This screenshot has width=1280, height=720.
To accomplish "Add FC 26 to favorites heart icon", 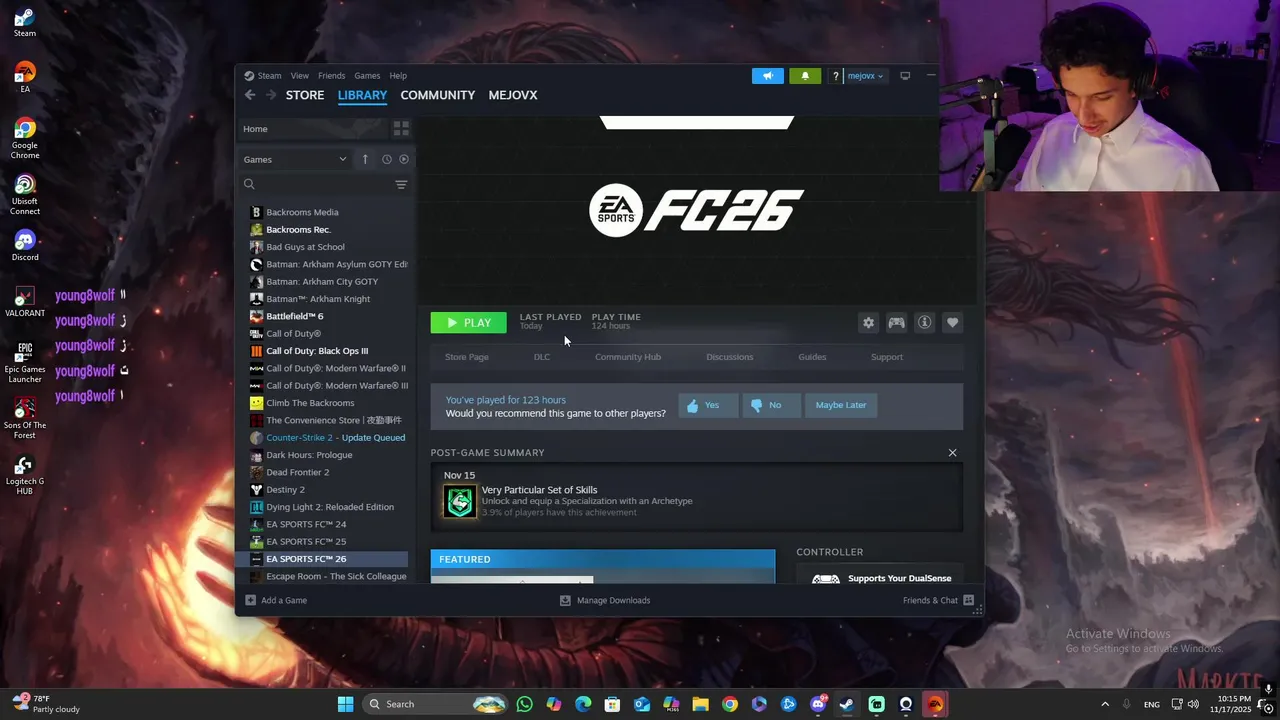I will (952, 322).
